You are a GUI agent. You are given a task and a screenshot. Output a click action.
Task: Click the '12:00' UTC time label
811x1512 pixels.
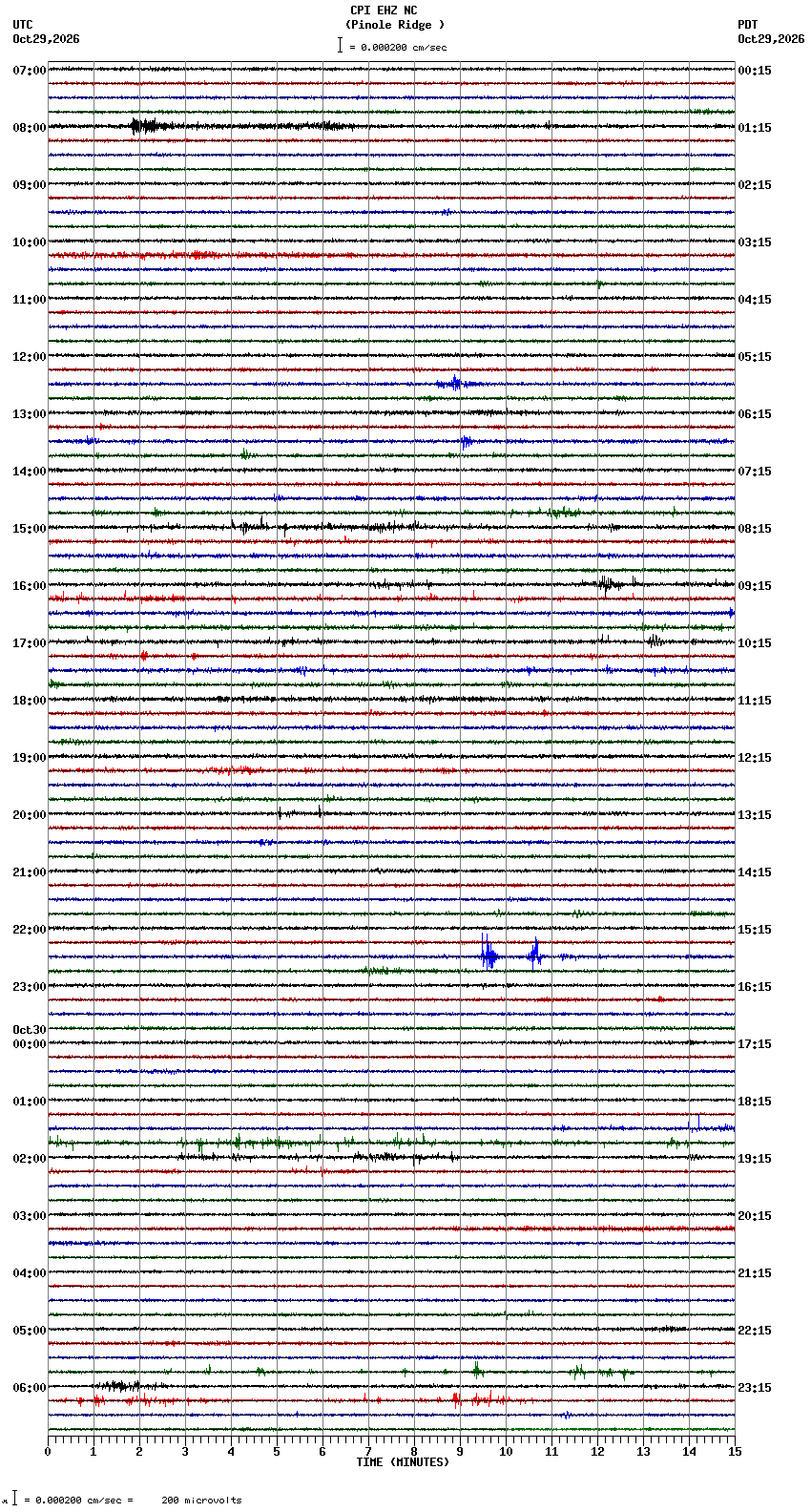[30, 357]
